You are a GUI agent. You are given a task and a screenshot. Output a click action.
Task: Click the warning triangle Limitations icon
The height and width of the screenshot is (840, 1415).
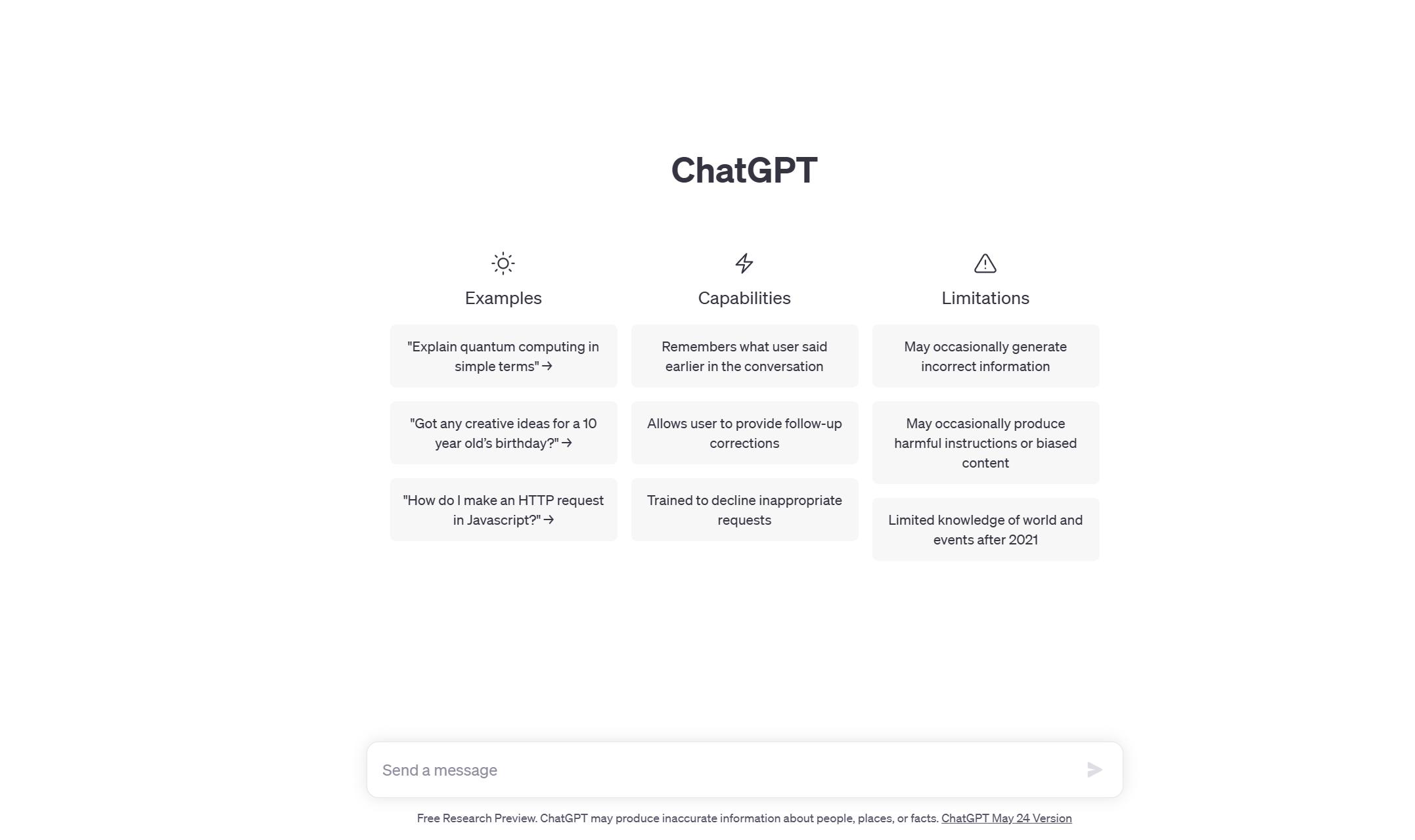(x=986, y=263)
